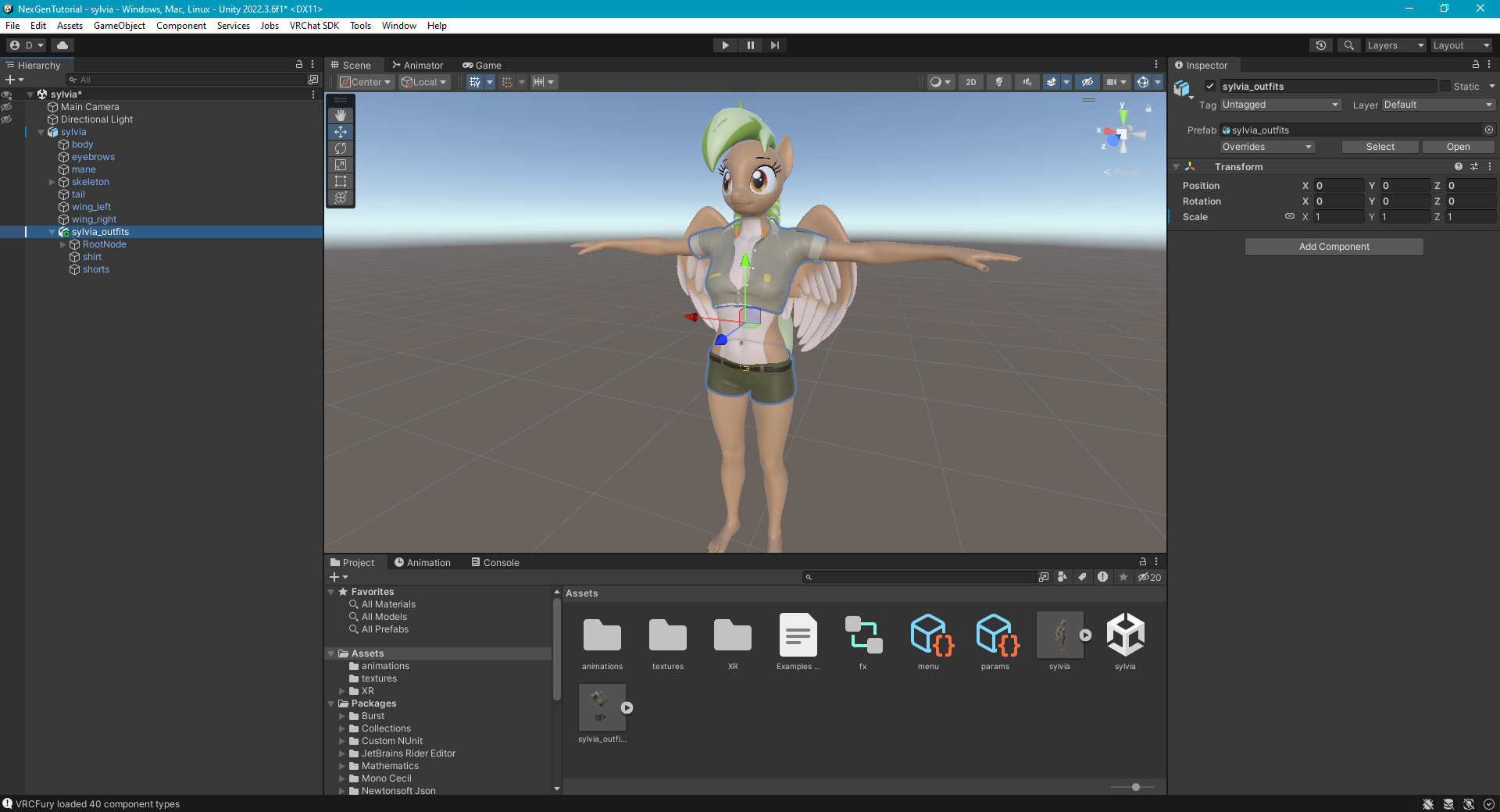Switch to the Game tab
This screenshot has height=812, width=1500.
(x=482, y=65)
